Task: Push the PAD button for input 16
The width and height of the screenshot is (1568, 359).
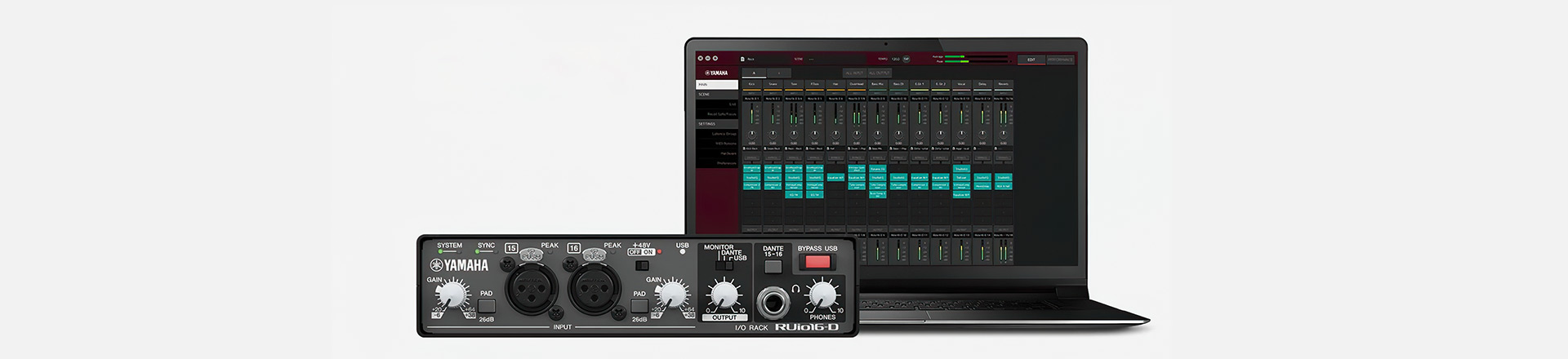Action: 639,306
